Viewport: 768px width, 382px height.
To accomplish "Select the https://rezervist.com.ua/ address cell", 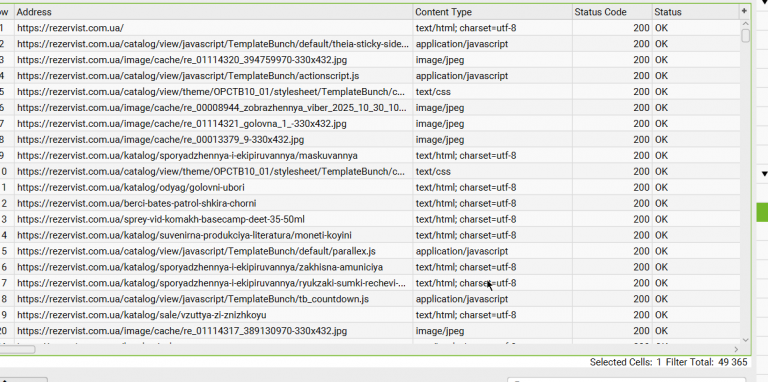I will (214, 28).
